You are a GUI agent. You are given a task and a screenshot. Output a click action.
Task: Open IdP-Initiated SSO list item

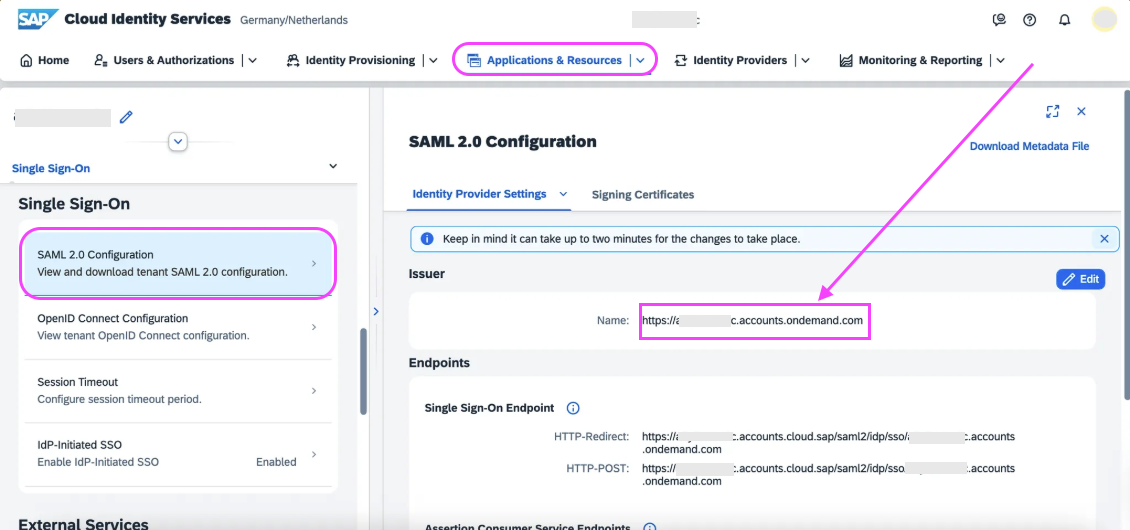coord(178,454)
